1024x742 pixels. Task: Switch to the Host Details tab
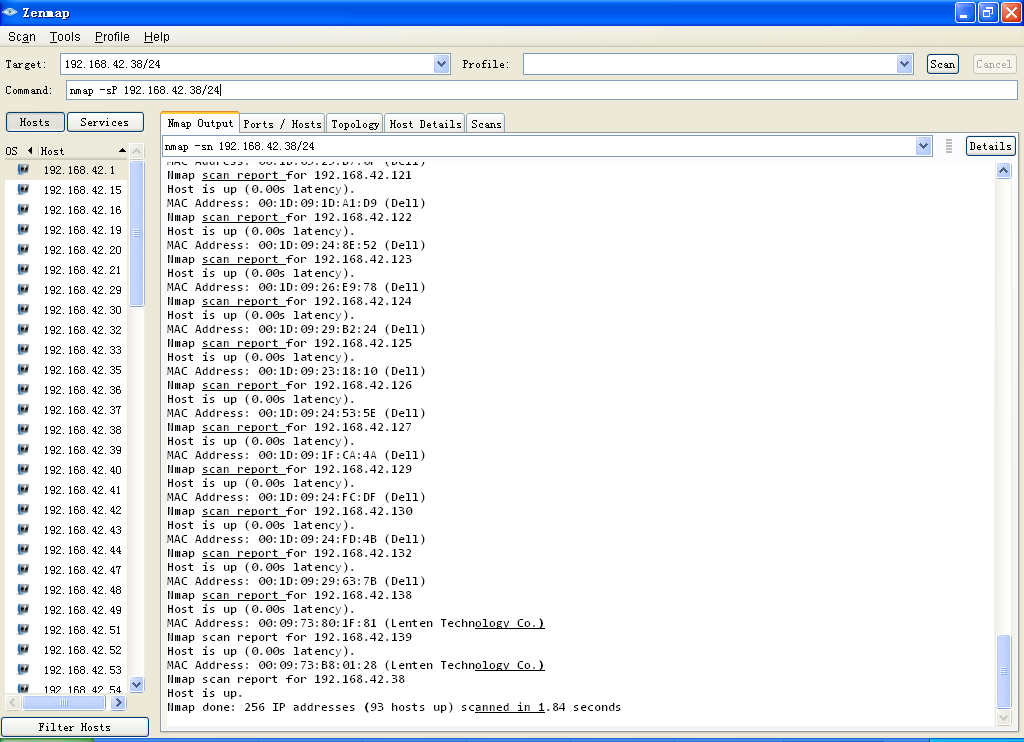425,123
